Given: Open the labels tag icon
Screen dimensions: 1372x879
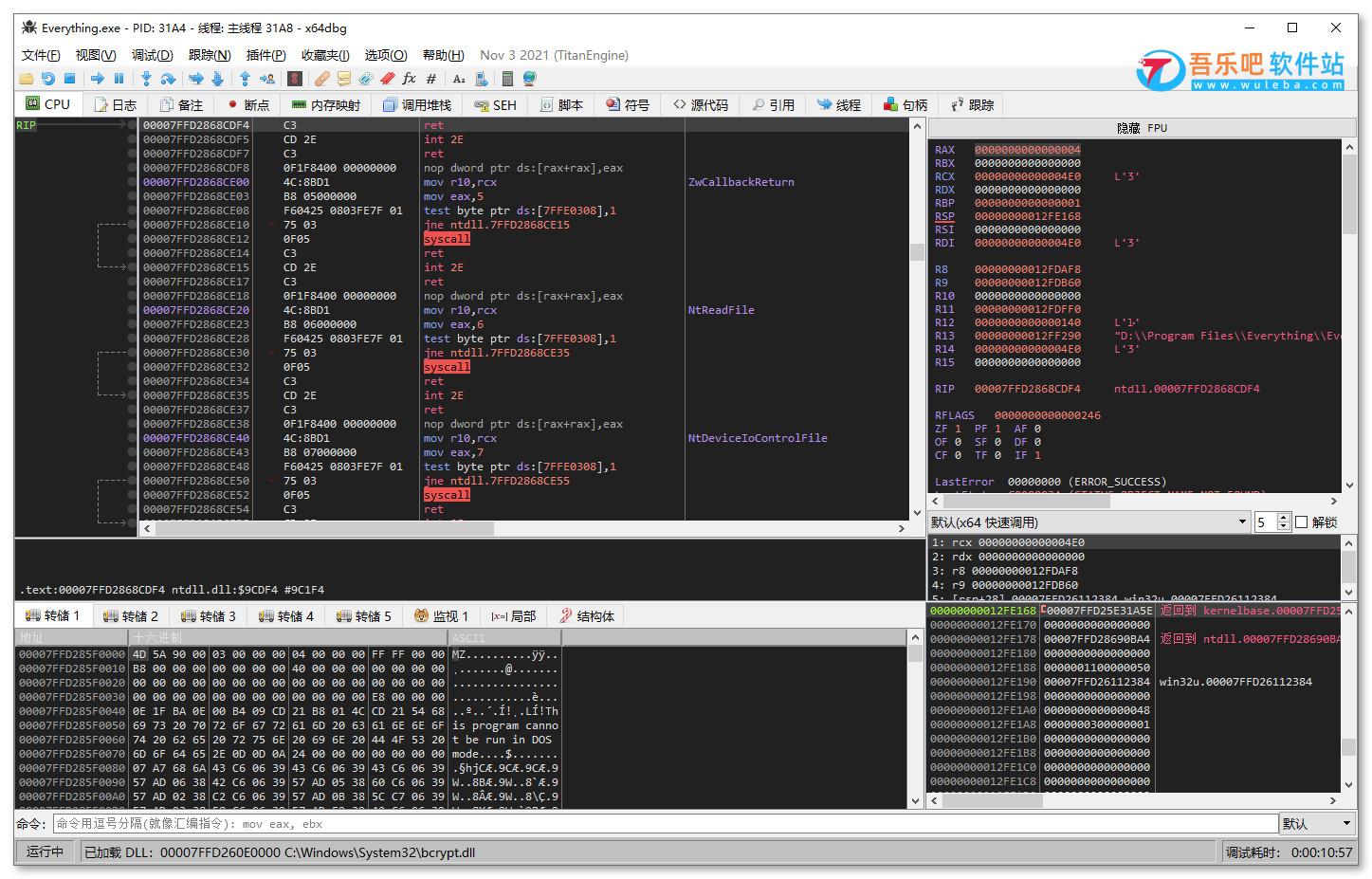Looking at the screenshot, I should pyautogui.click(x=365, y=79).
